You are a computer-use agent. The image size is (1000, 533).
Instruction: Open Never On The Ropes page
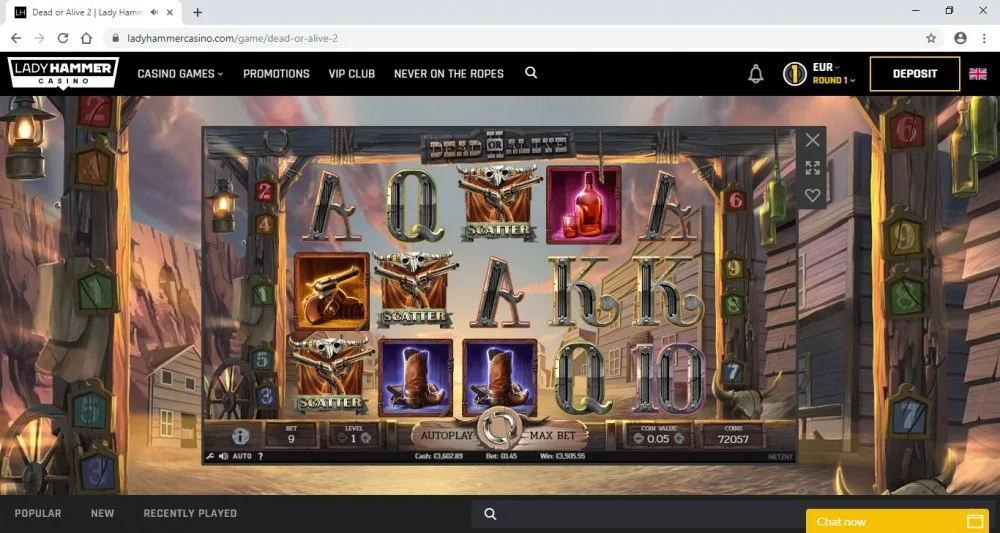[449, 74]
